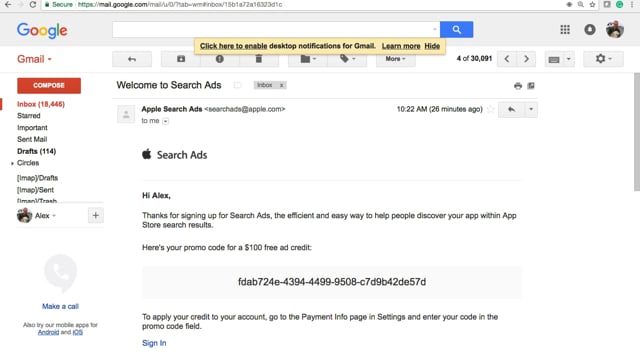Toggle the importance marker beside subject
Viewport: 640px width, 360px height.
(237, 85)
